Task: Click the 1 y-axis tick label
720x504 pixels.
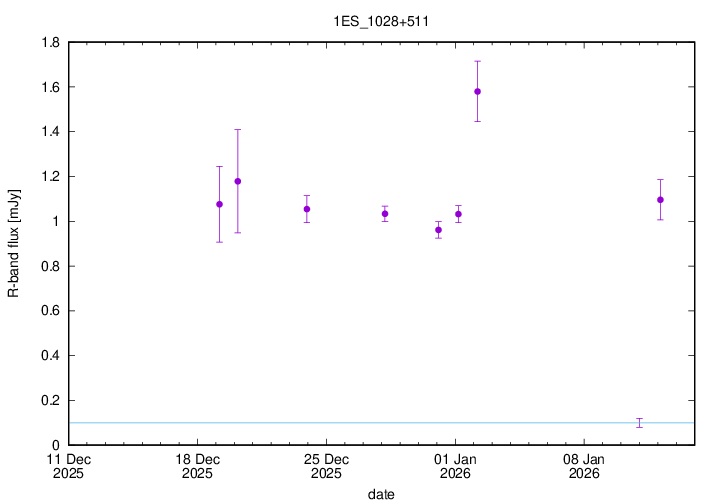Action: coord(56,222)
